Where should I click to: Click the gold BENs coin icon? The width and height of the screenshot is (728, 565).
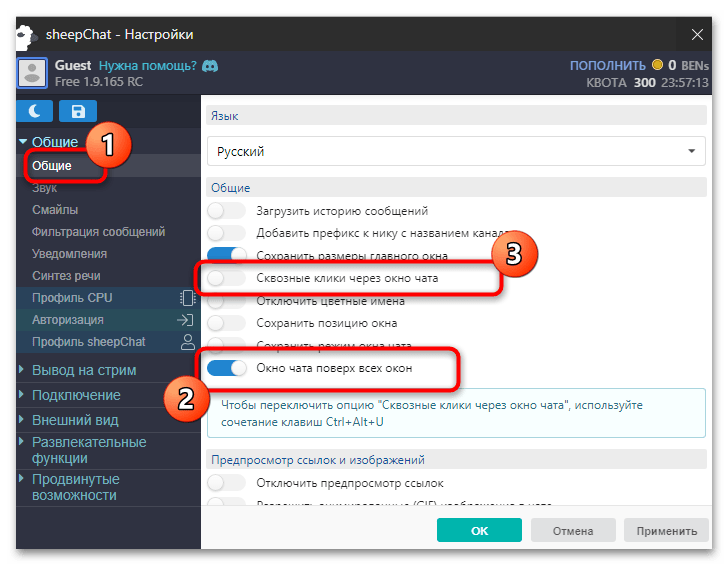pyautogui.click(x=657, y=65)
